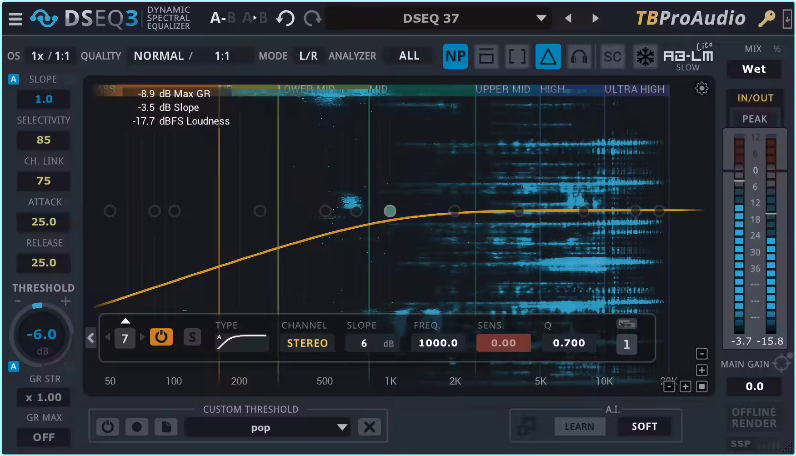
Task: Change the MIX Wet setting
Action: pos(754,69)
